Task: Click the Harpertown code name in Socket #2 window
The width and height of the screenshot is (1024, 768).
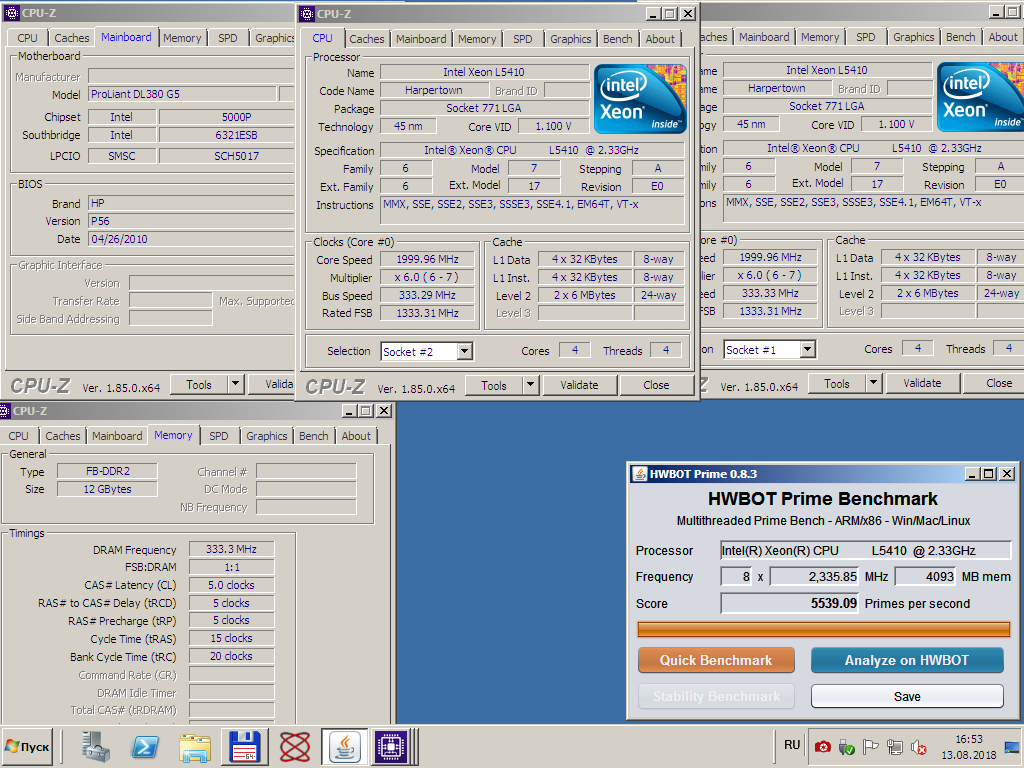Action: tap(433, 90)
